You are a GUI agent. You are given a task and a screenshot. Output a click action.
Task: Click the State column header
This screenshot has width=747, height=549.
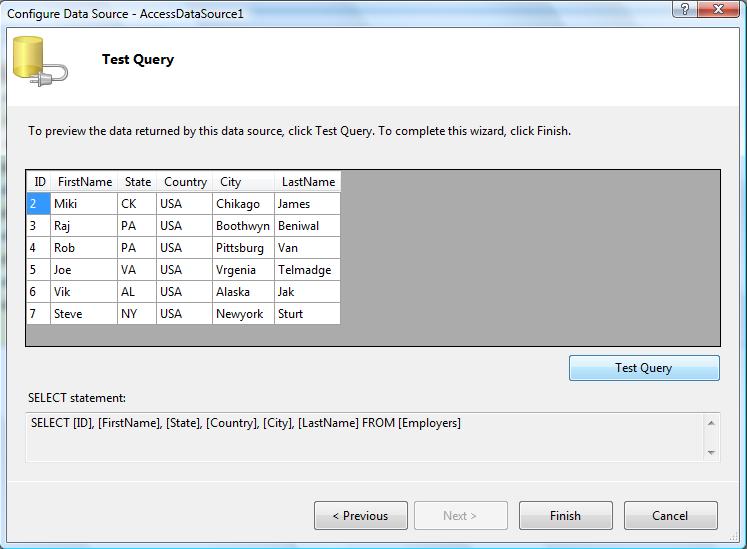(x=137, y=182)
